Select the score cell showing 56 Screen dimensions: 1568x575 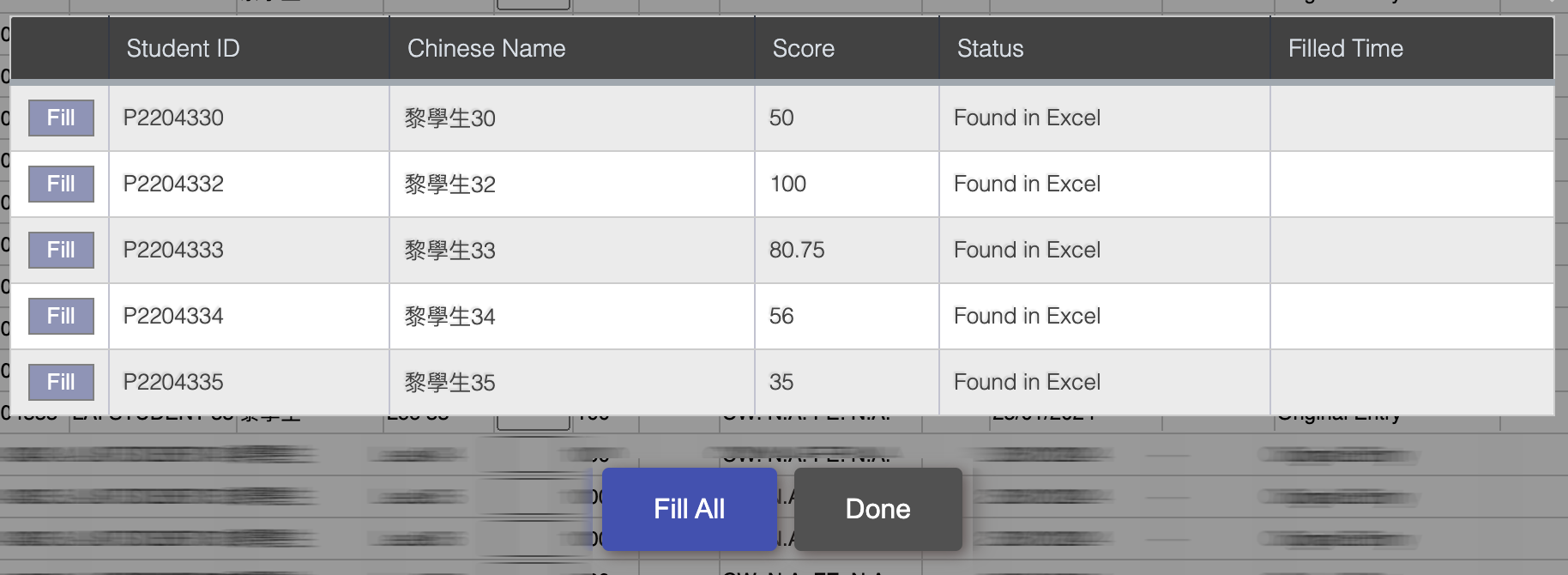click(x=847, y=316)
